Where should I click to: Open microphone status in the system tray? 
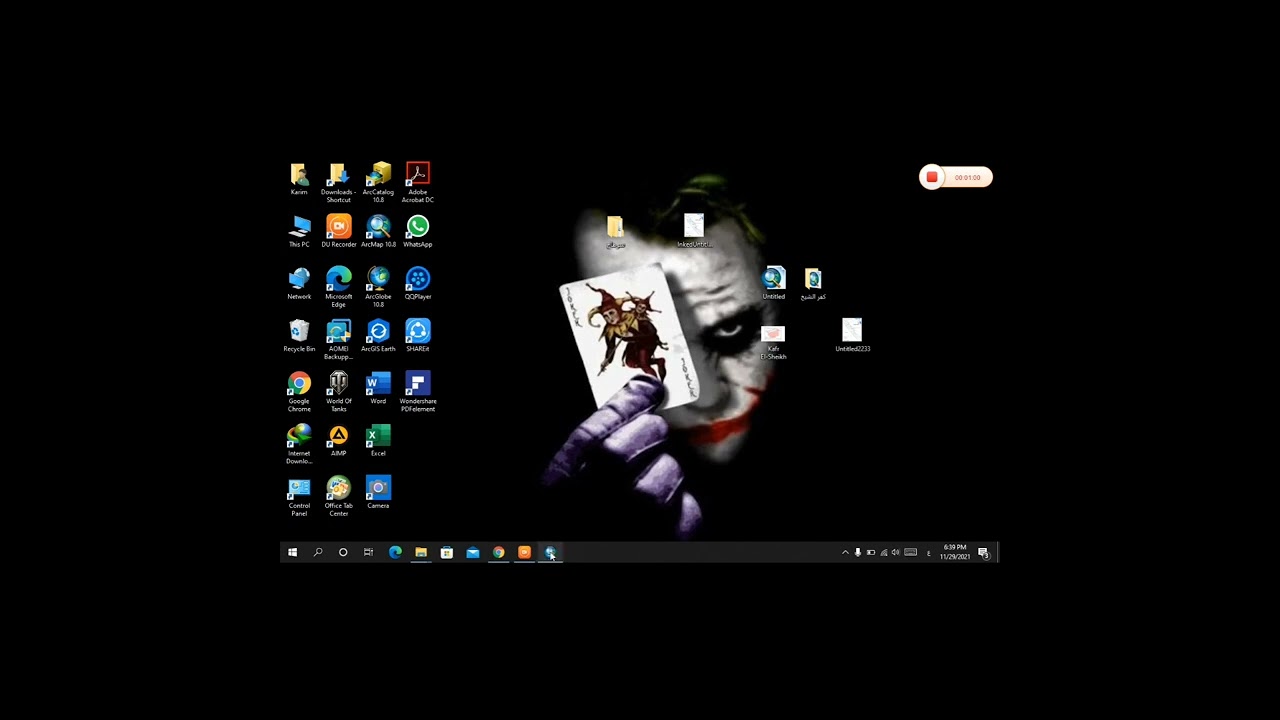tap(858, 552)
